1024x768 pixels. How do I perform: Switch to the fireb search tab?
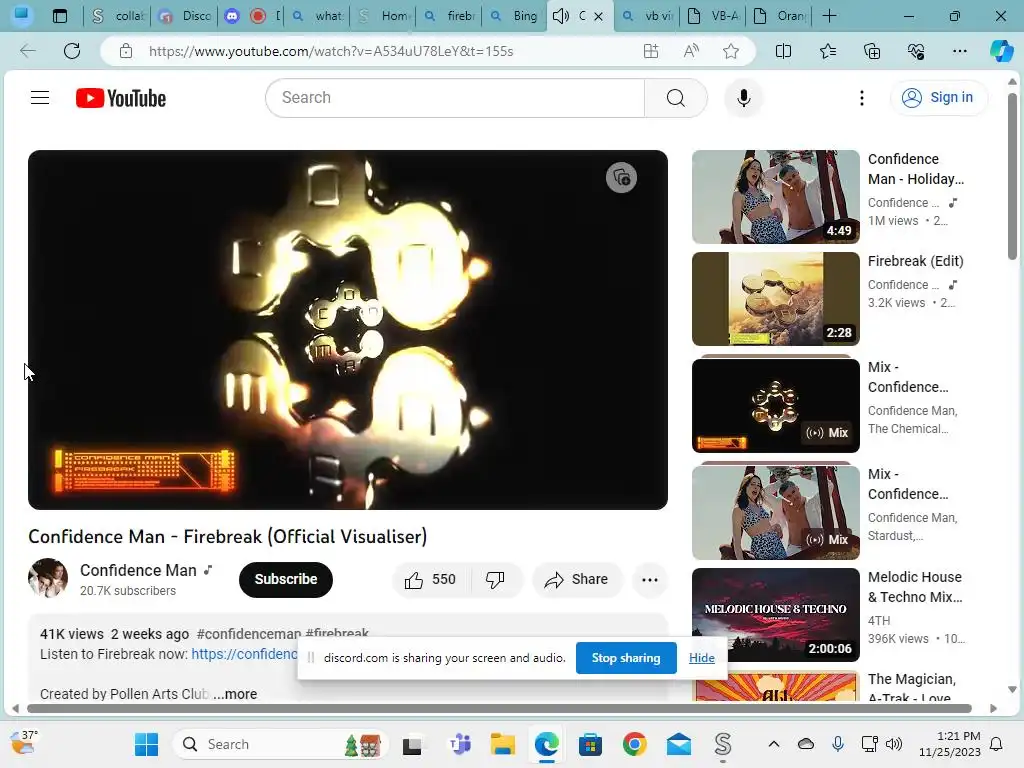449,16
